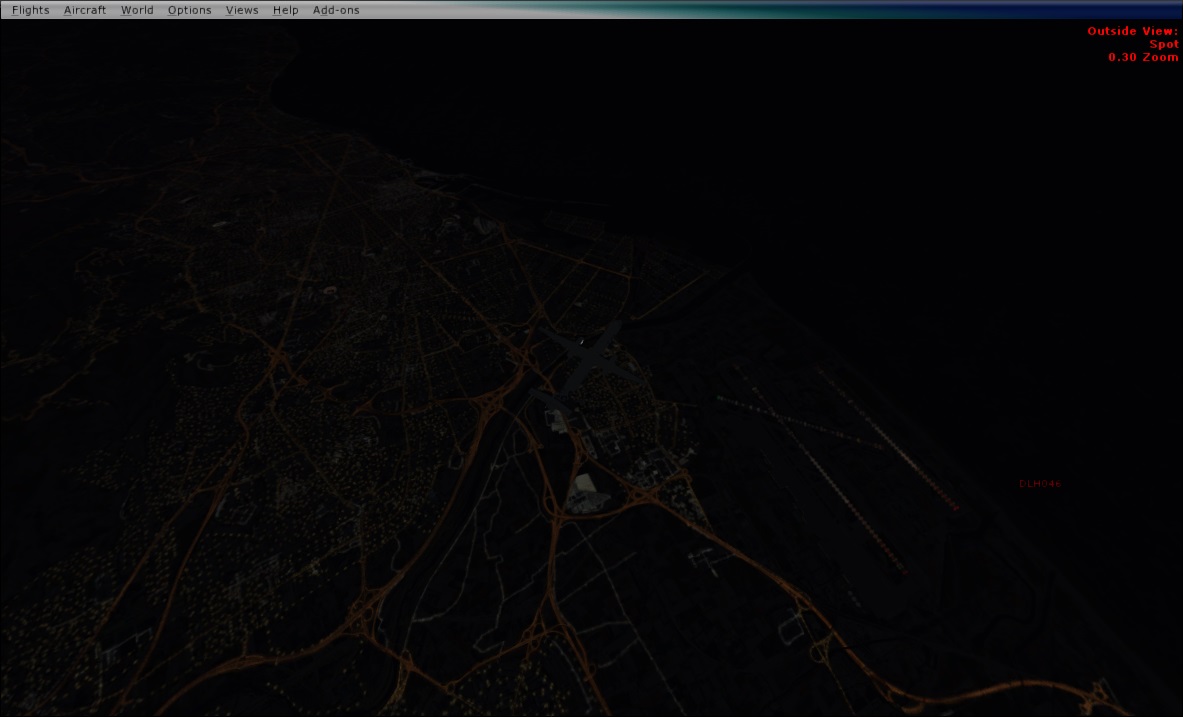1183x717 pixels.
Task: Click the red "Outside View:" overlay text
Action: 1132,31
